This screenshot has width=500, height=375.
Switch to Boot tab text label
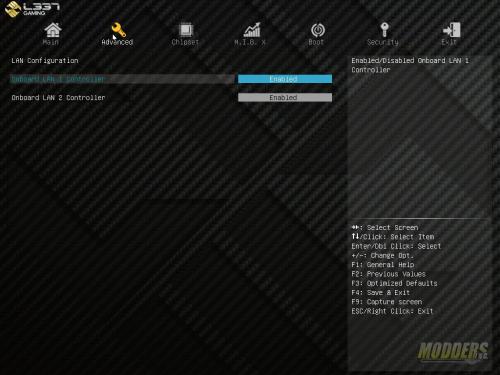coord(316,42)
